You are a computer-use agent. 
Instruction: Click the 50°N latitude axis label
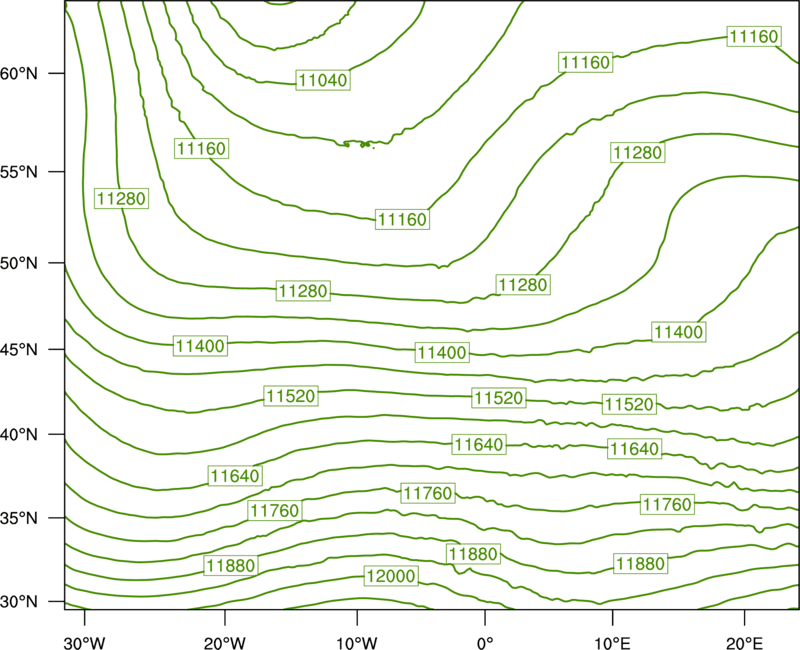pyautogui.click(x=19, y=263)
